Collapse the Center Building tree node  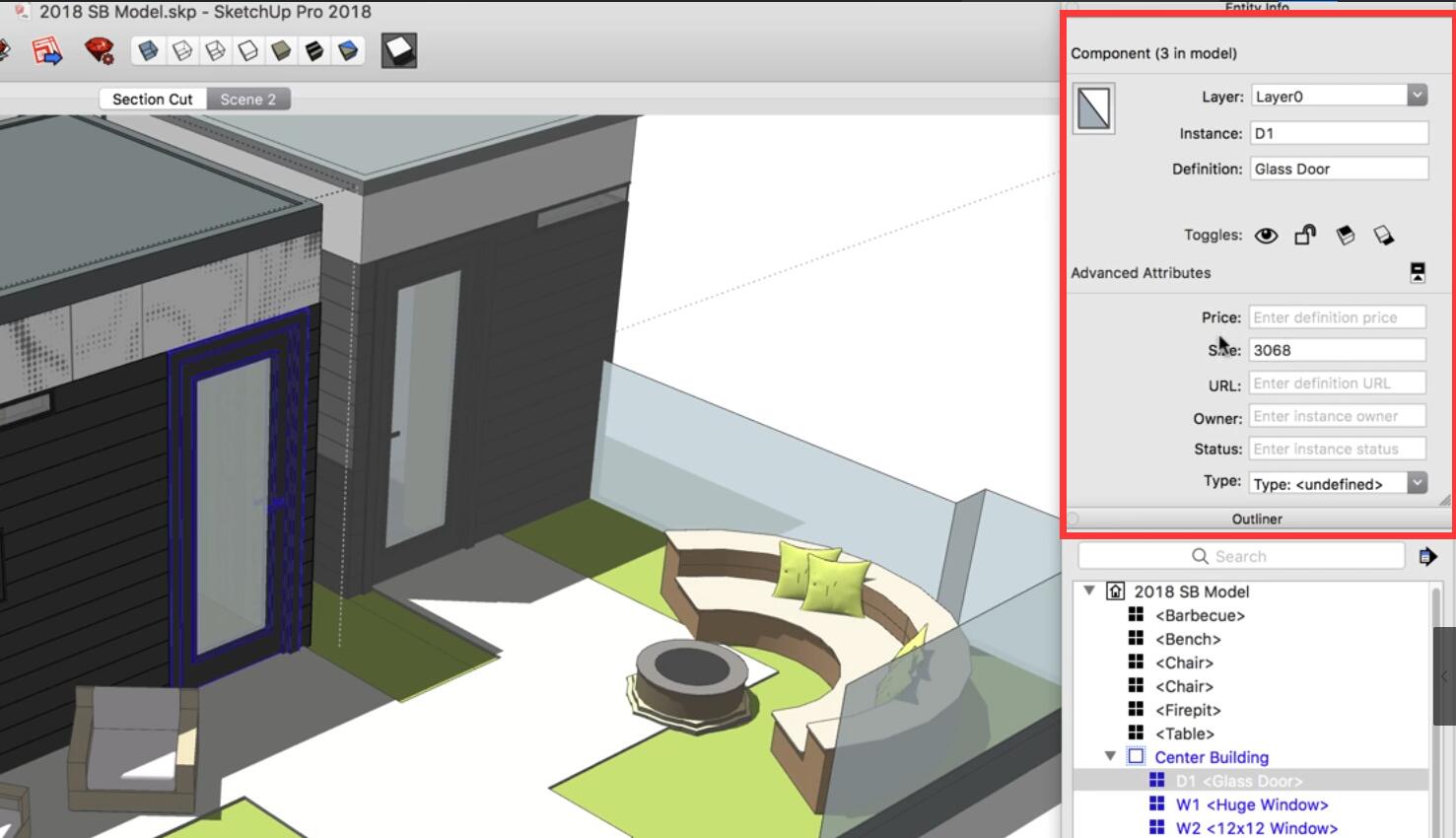click(1110, 757)
